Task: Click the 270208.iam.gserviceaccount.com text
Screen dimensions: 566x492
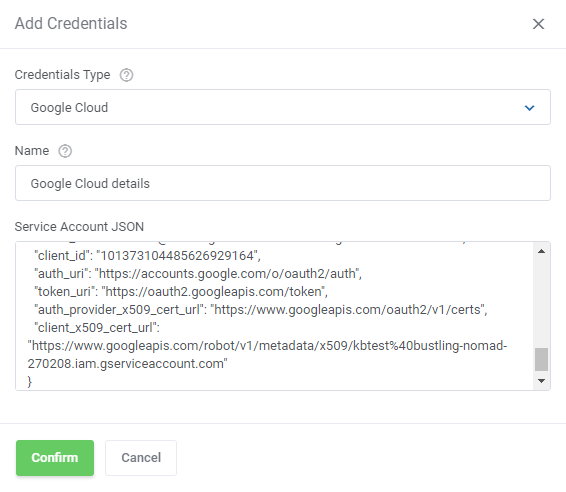Action: click(127, 363)
